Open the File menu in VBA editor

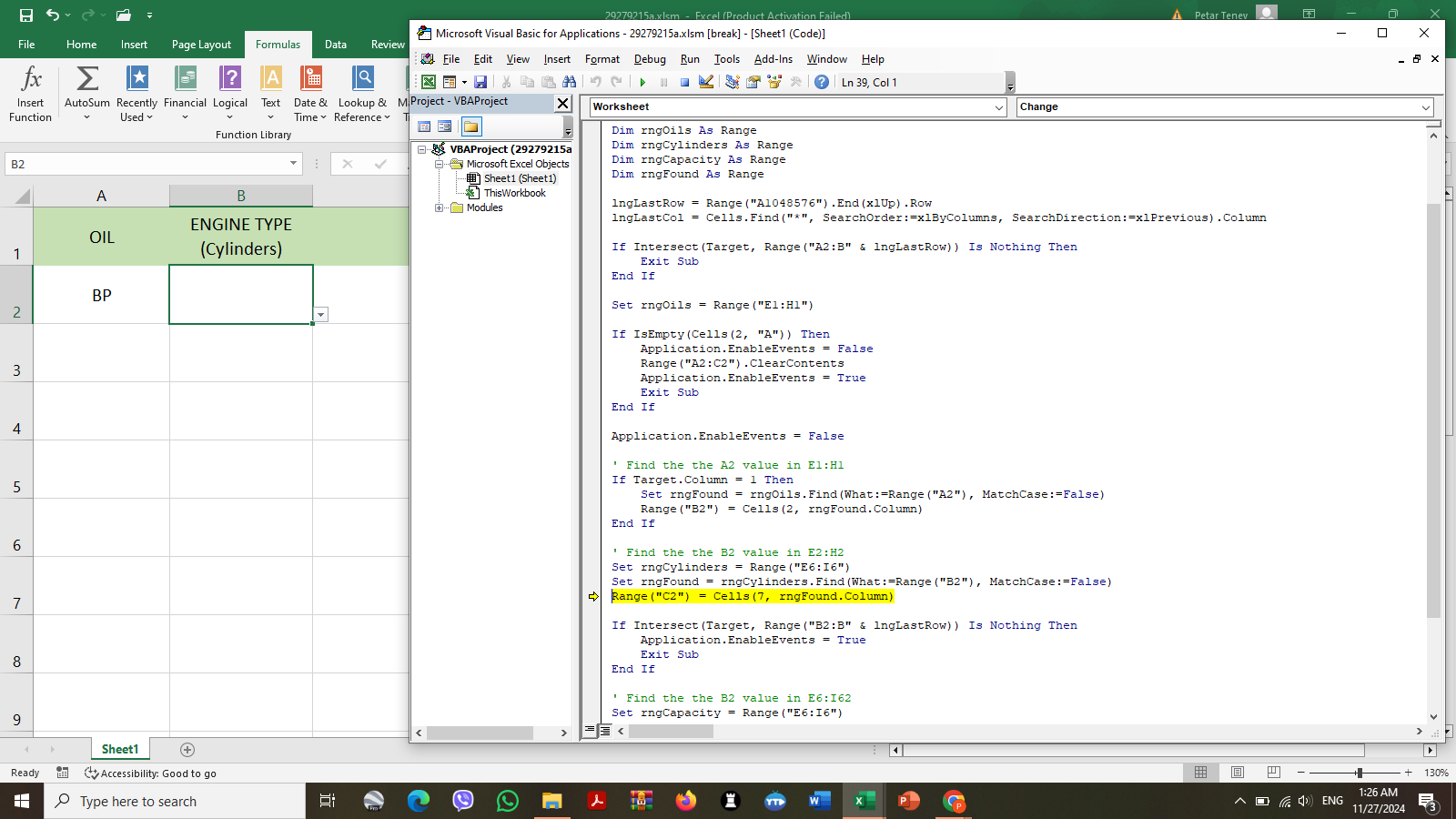click(x=451, y=59)
